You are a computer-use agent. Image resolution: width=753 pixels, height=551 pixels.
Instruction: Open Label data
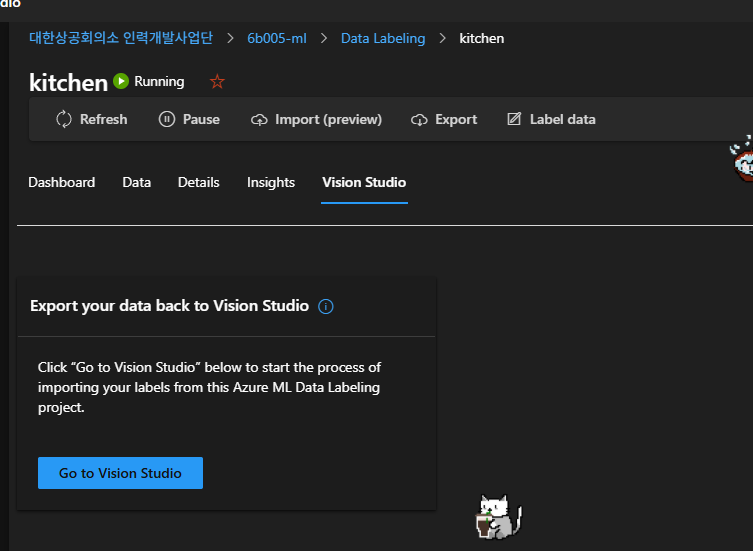[551, 119]
